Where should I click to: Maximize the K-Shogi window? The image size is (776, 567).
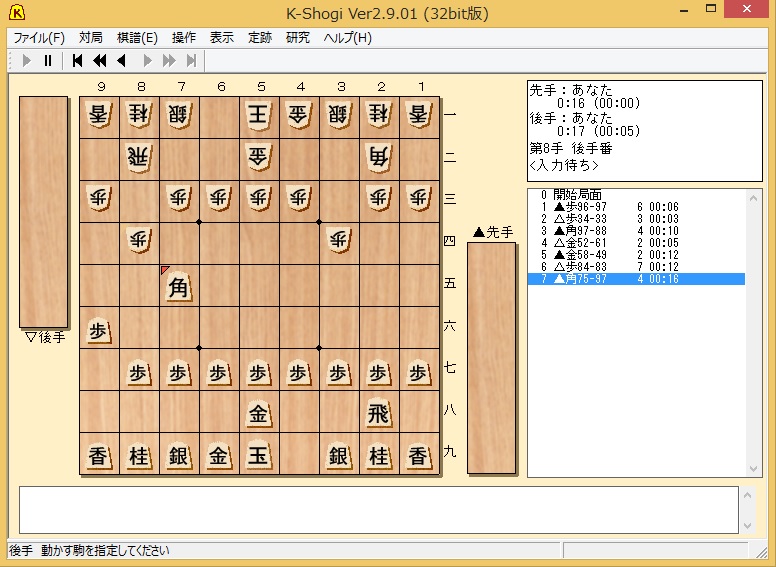pyautogui.click(x=711, y=9)
